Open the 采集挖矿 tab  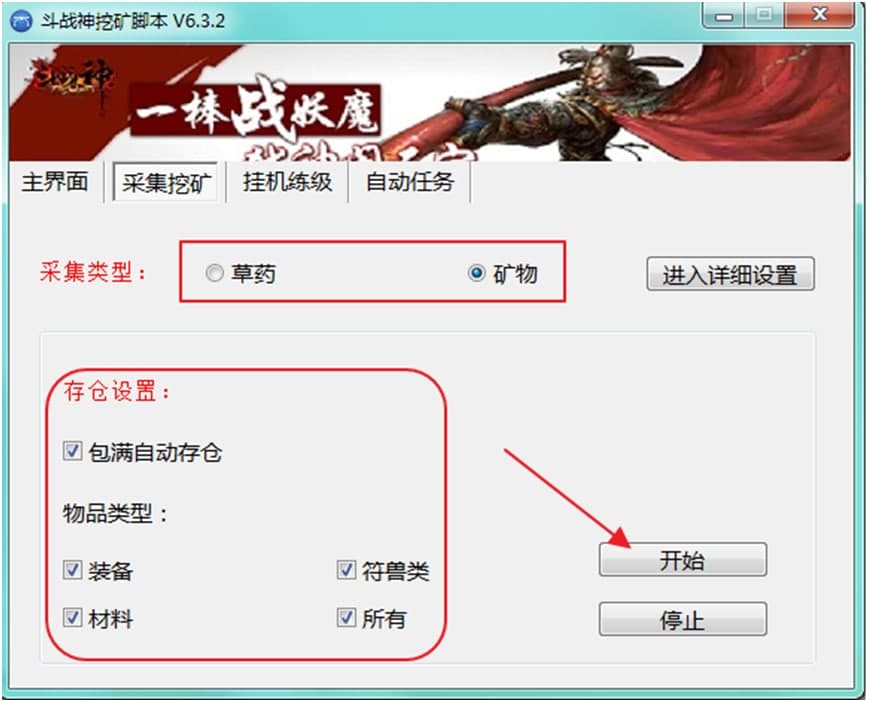point(166,183)
